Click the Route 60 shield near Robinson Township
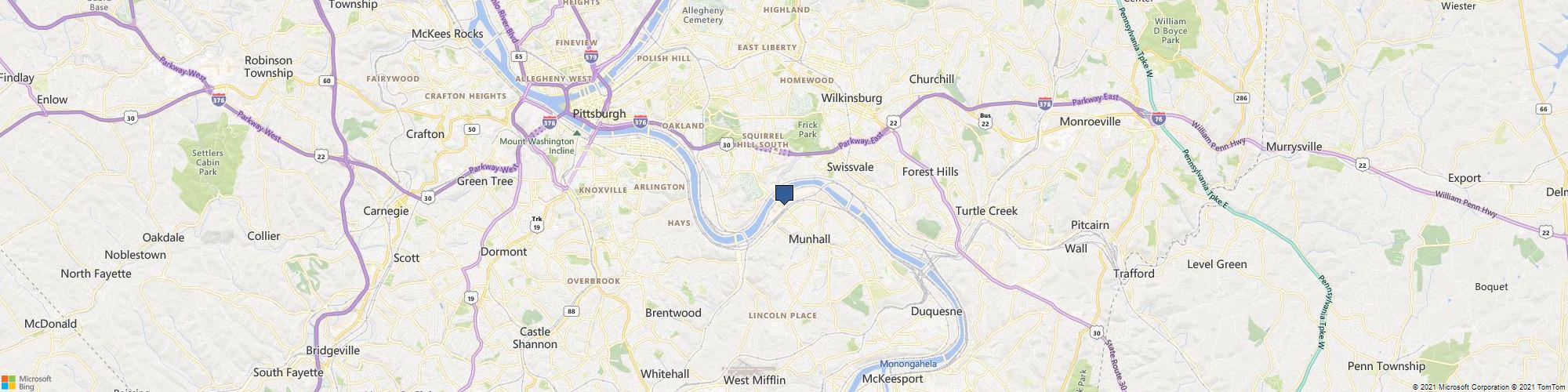The width and height of the screenshot is (1568, 392). pyautogui.click(x=327, y=81)
